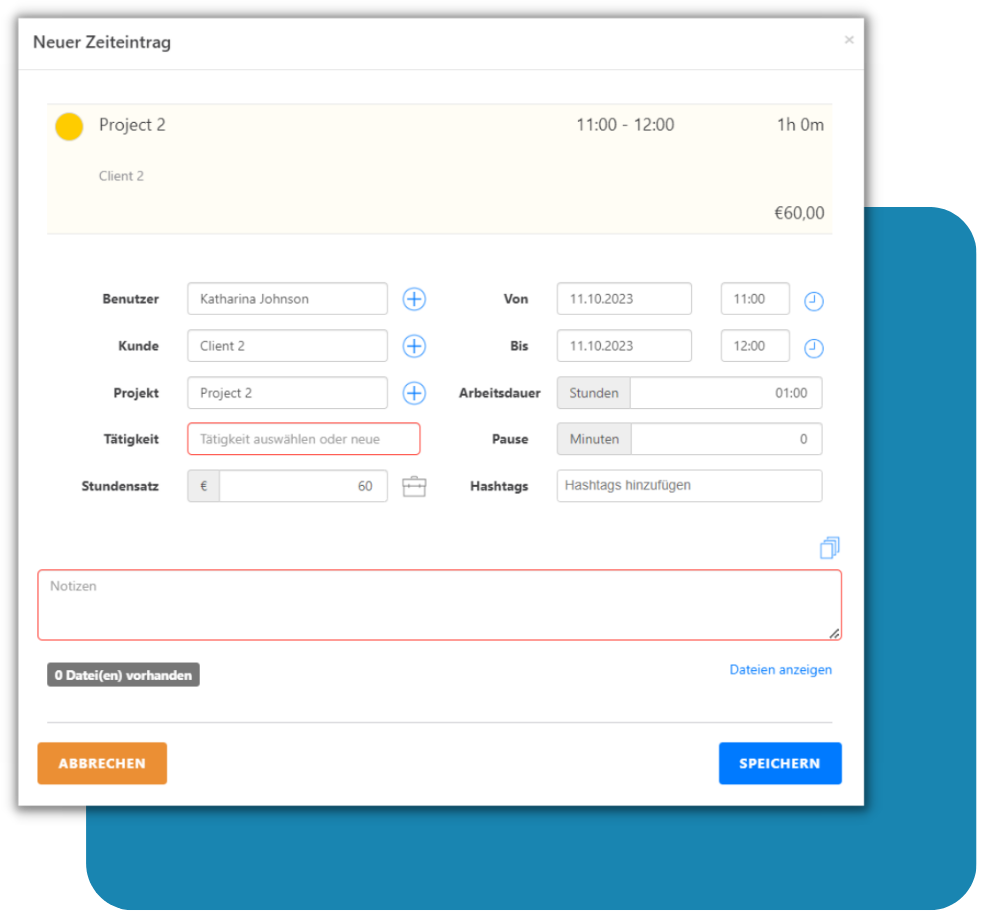Open the clock picker for Von time
Image resolution: width=995 pixels, height=918 pixels.
click(x=814, y=300)
